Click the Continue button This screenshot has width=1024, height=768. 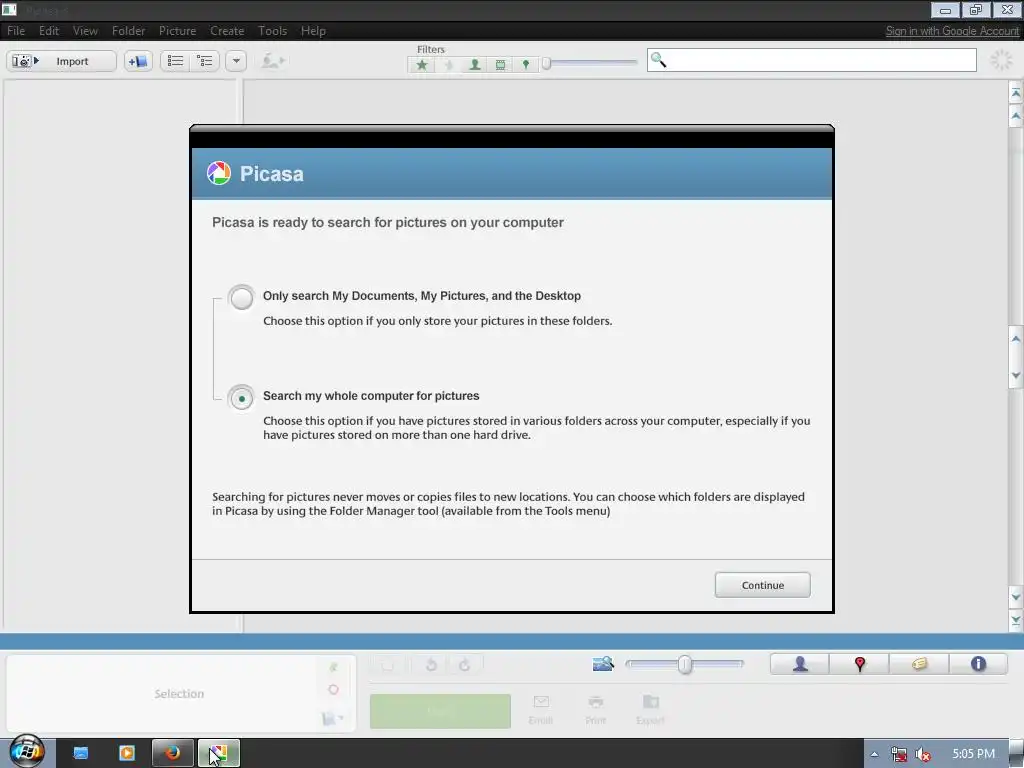(x=762, y=585)
